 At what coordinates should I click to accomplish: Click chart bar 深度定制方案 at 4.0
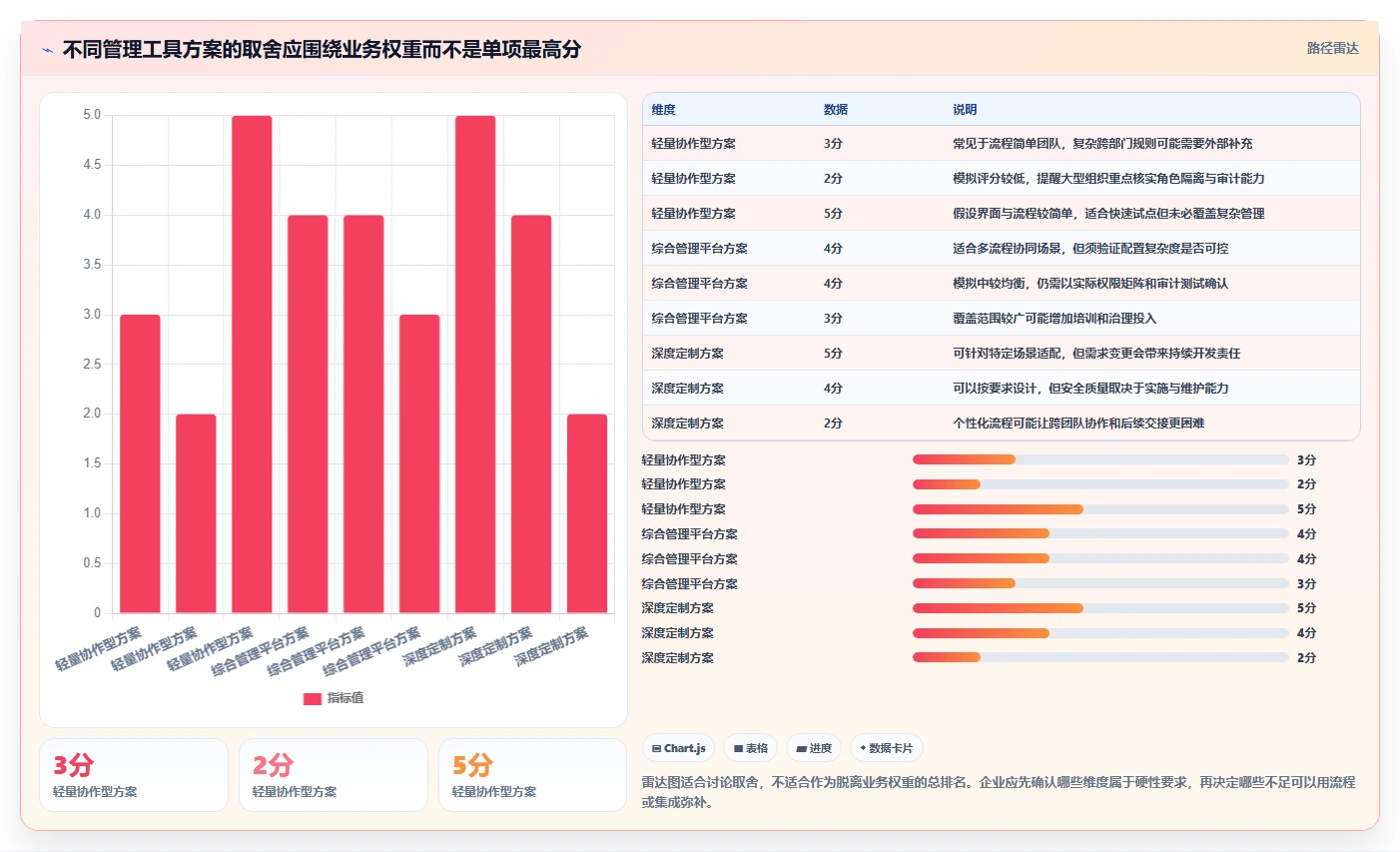pos(531,414)
